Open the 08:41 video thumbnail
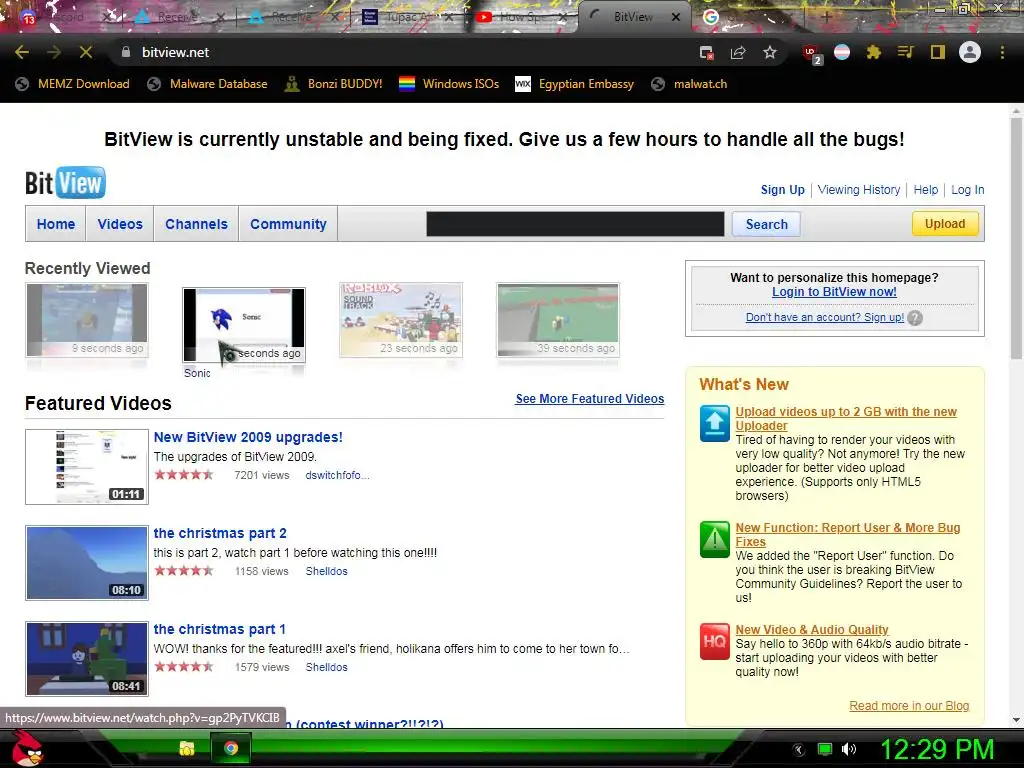 (87, 659)
